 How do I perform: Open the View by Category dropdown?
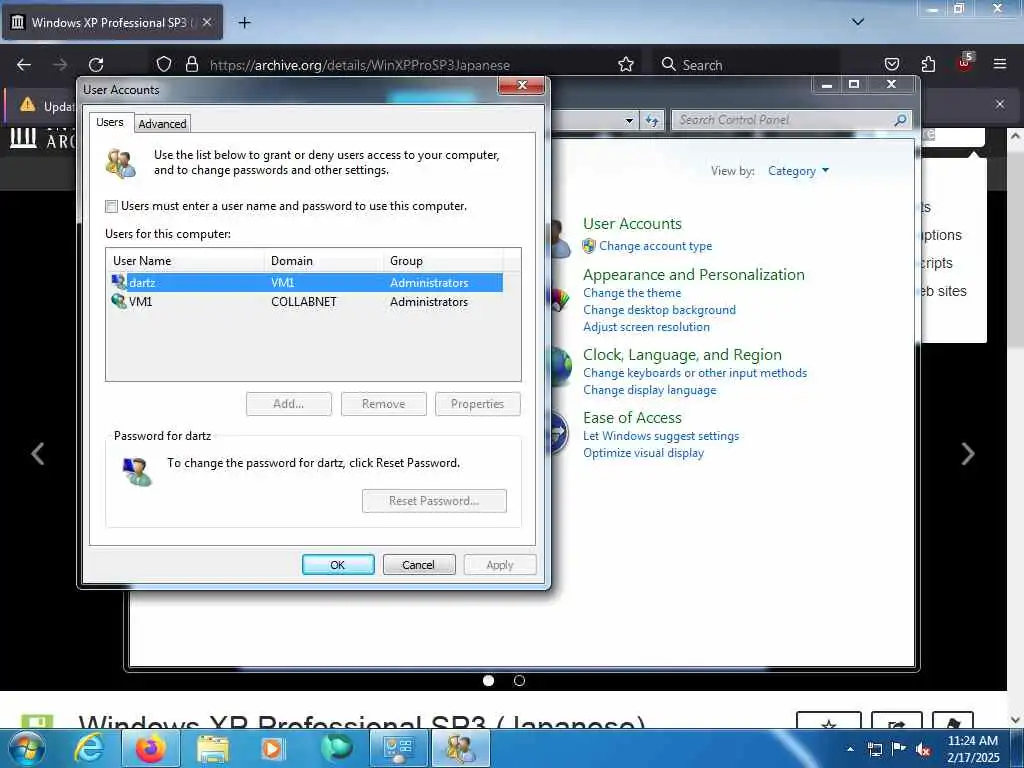[798, 171]
